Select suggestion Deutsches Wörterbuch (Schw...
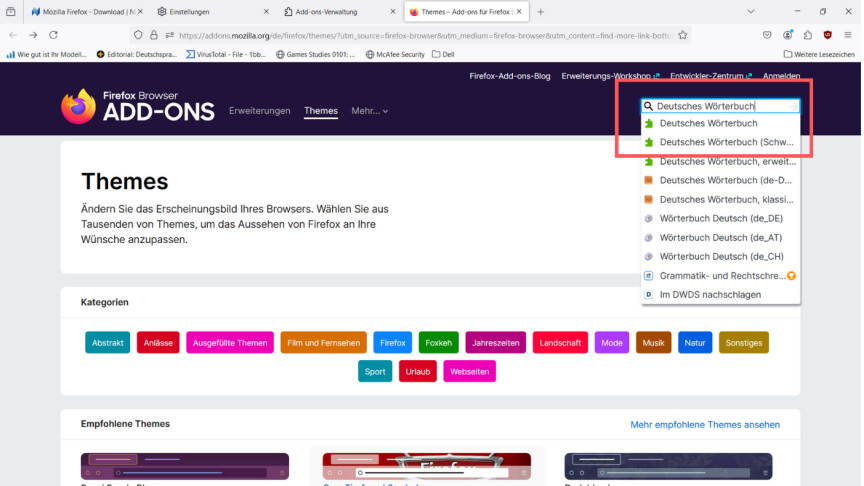 click(x=721, y=142)
